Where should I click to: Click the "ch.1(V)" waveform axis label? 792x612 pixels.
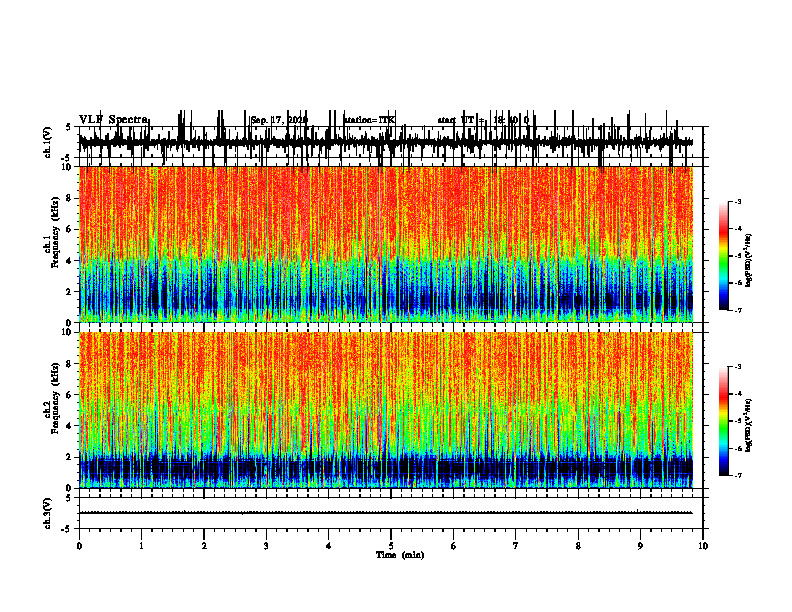pos(48,142)
